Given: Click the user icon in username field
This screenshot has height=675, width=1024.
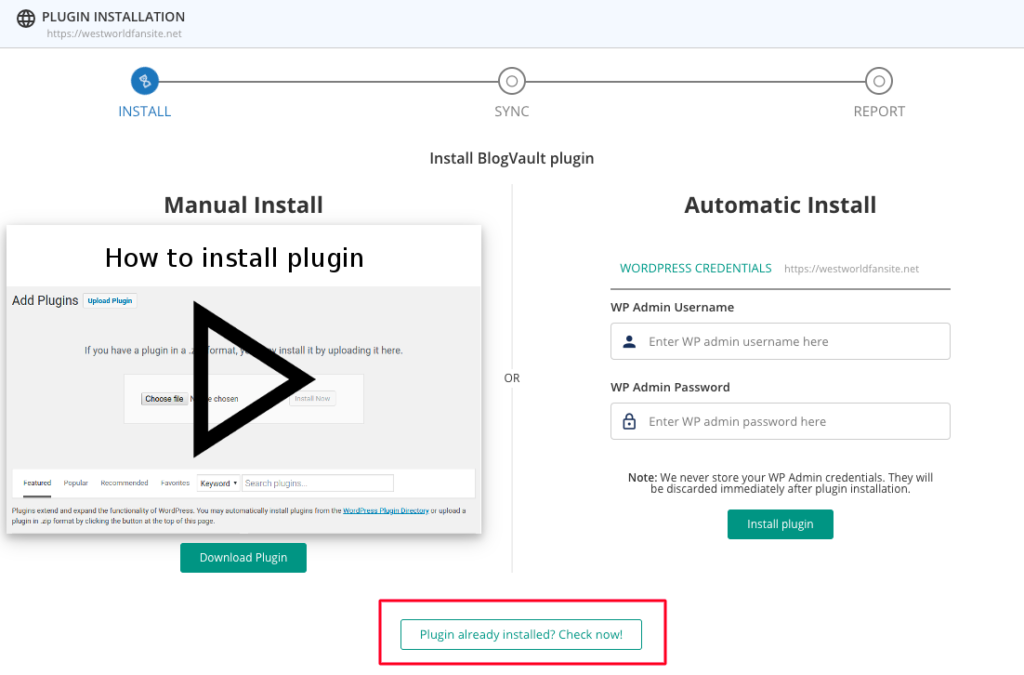Looking at the screenshot, I should coord(630,341).
